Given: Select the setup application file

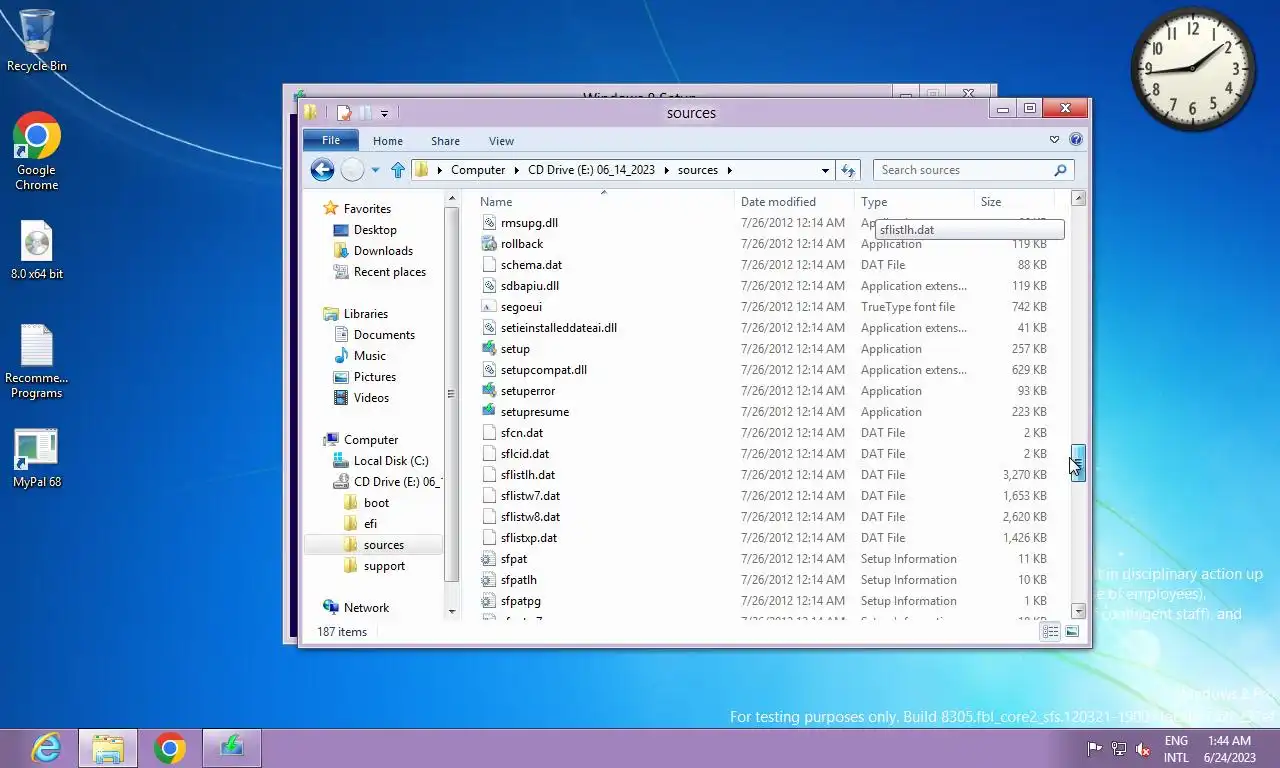Looking at the screenshot, I should 515,349.
